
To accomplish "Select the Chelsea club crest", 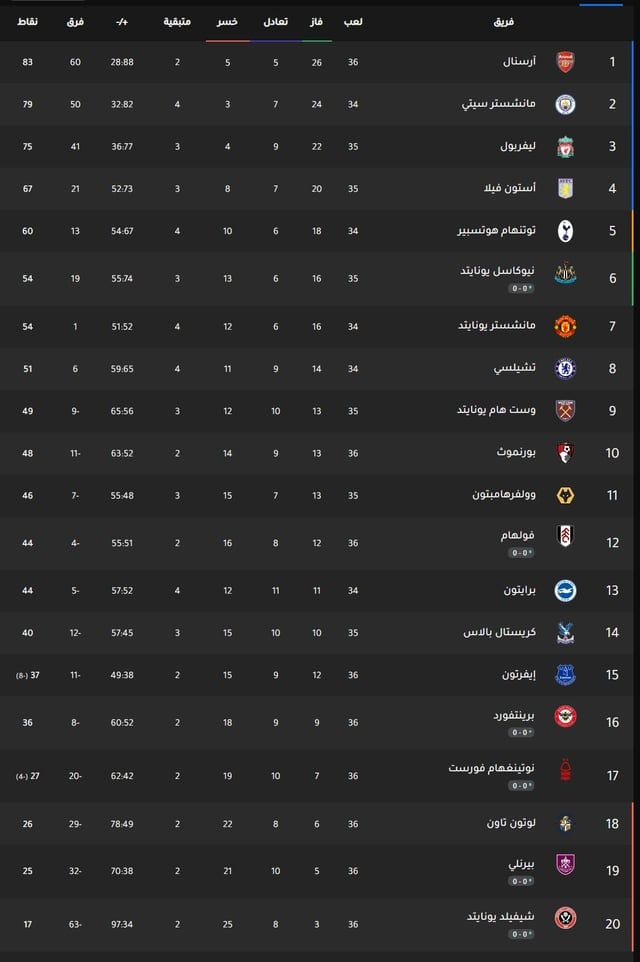I will (x=566, y=368).
